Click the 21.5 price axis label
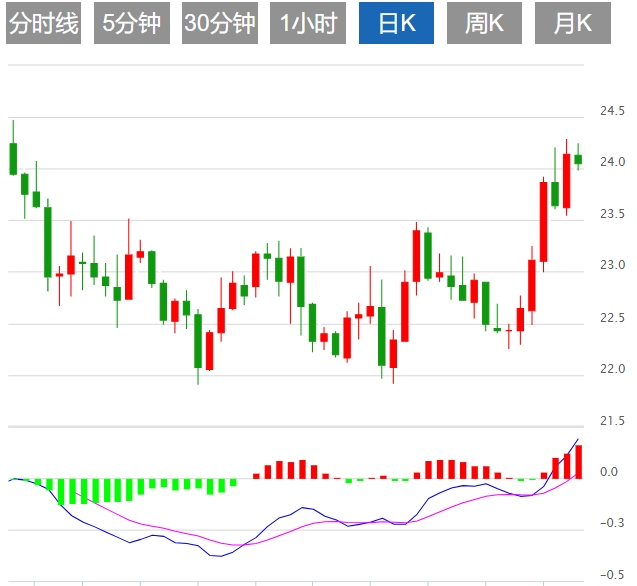Screen dimensions: 637x586 612,421
